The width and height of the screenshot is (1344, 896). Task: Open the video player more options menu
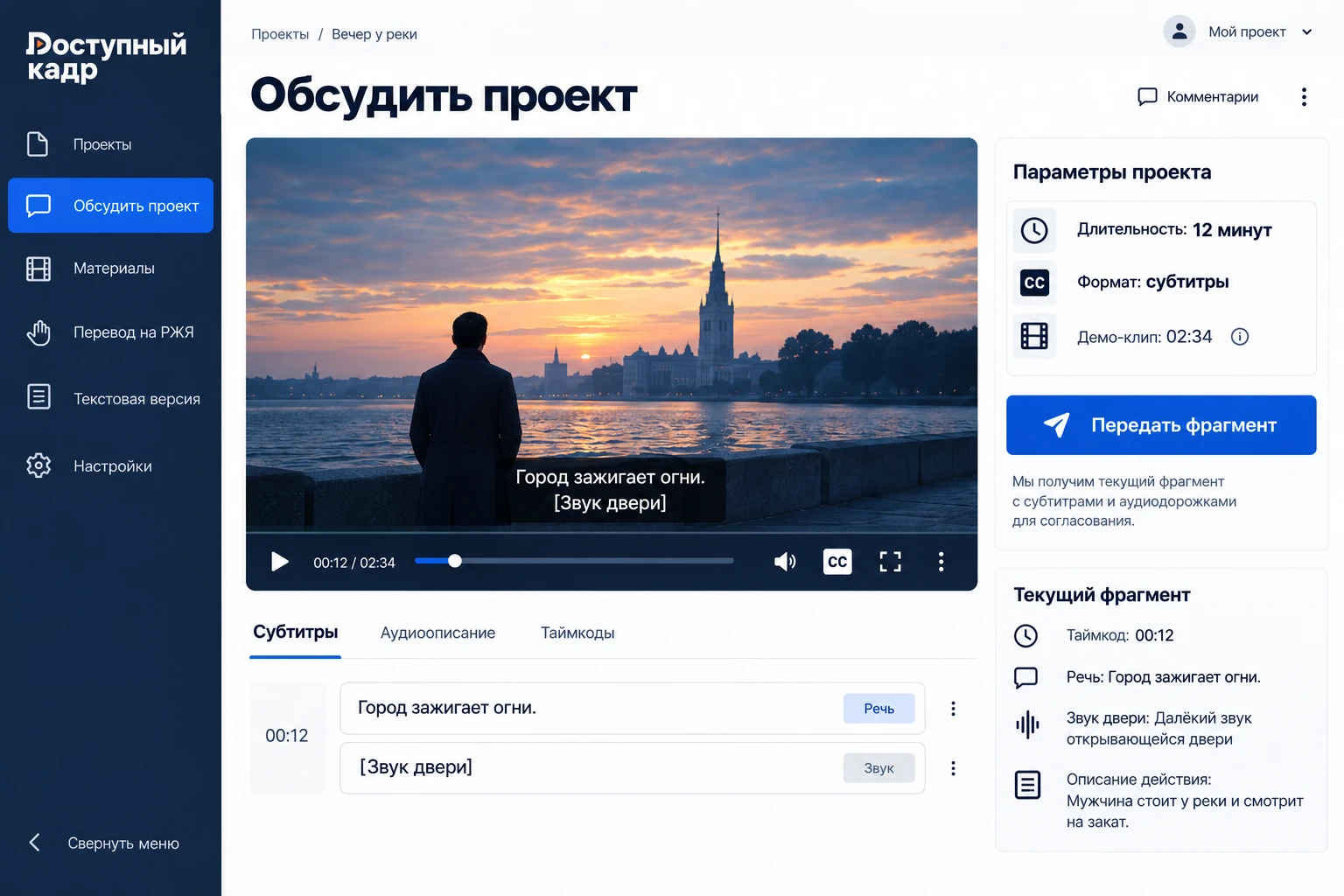941,562
